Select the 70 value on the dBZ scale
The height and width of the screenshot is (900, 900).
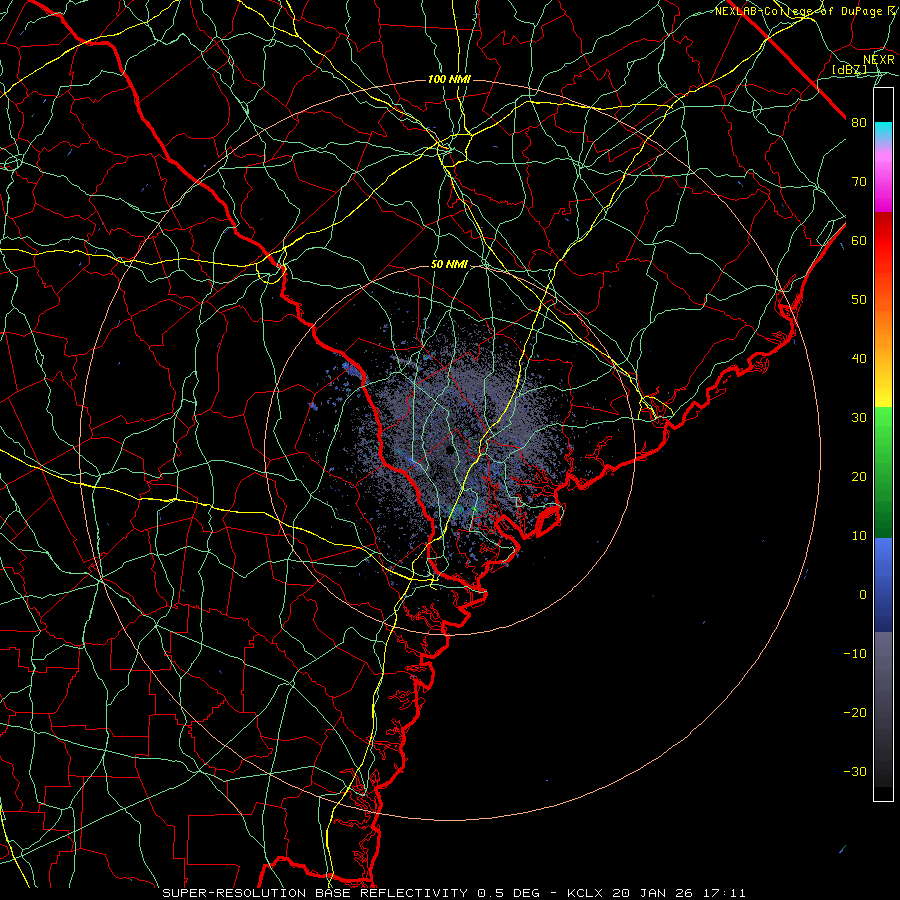point(859,182)
